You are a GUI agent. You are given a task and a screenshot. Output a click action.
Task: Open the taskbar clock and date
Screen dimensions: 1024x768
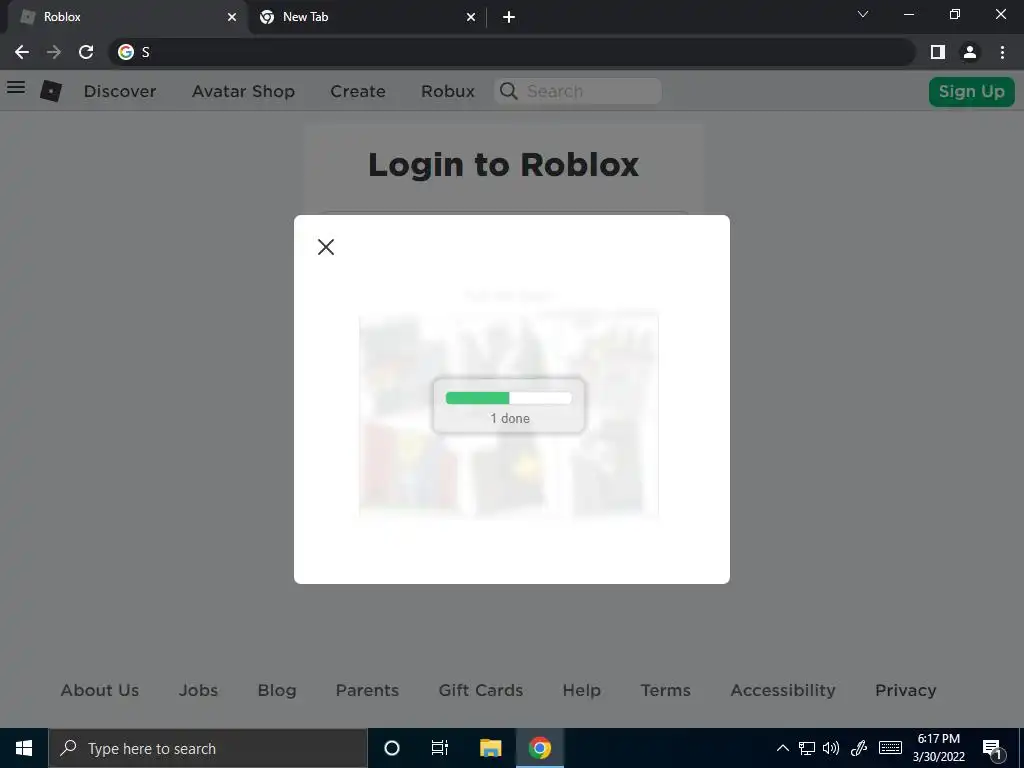click(938, 748)
